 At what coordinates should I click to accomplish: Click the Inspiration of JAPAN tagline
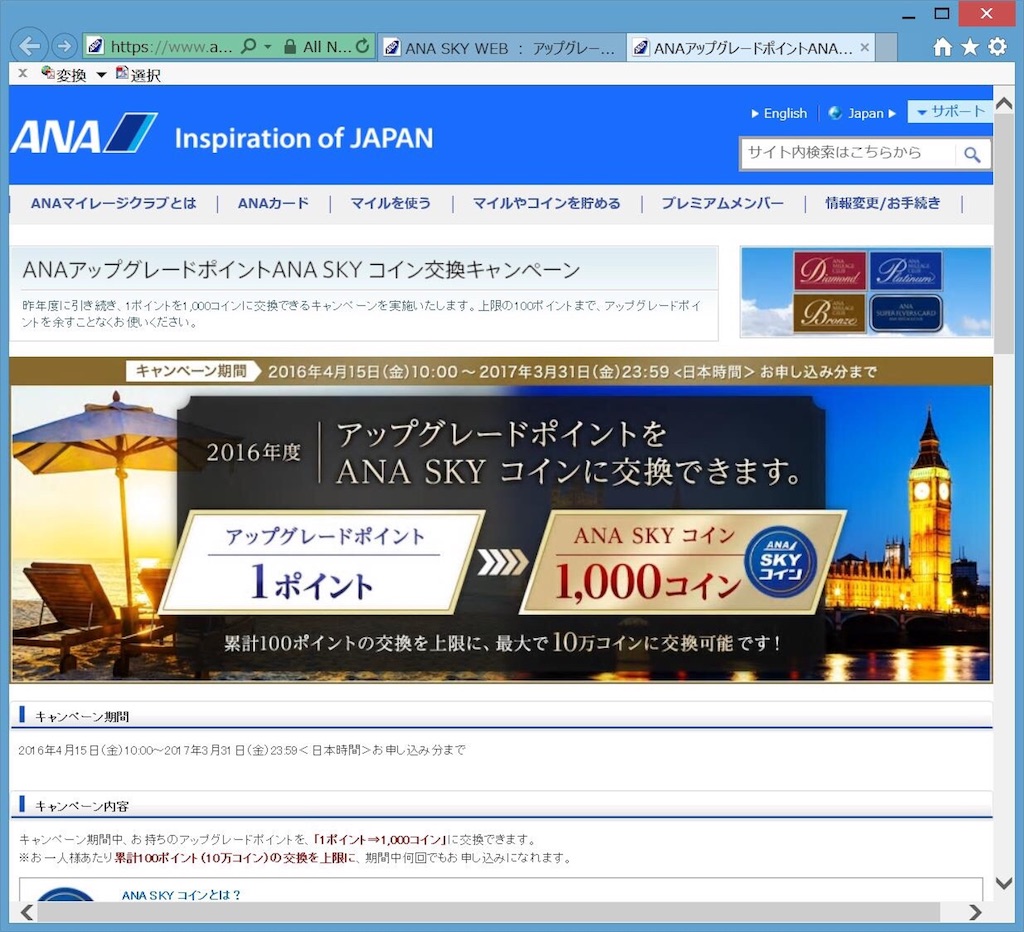tap(304, 138)
